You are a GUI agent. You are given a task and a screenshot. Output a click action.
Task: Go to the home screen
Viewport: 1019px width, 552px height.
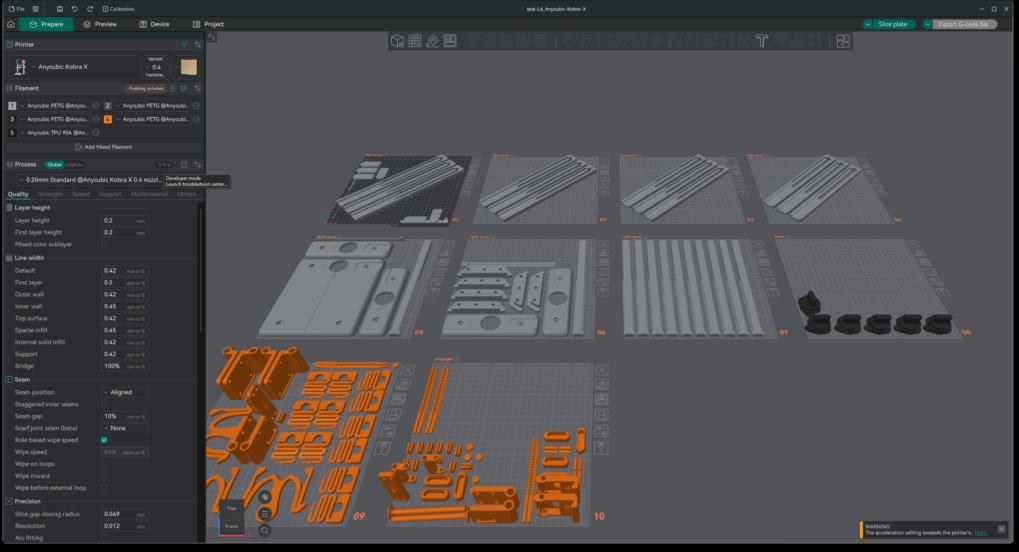click(10, 24)
